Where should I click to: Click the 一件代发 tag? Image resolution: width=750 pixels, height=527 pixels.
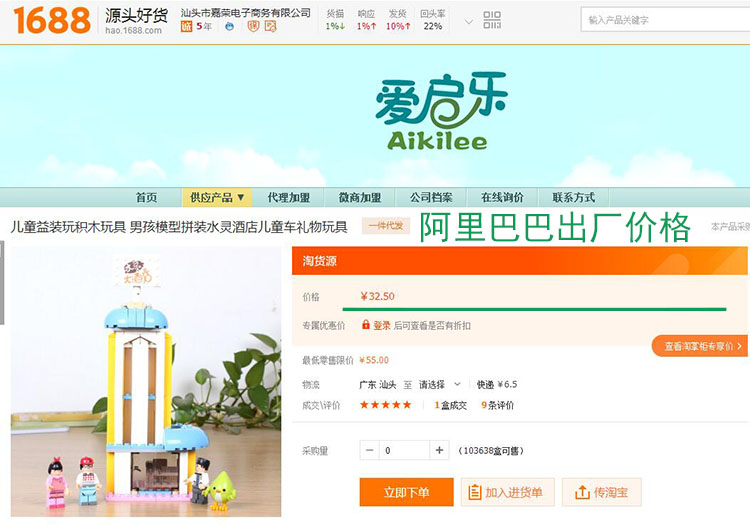(x=386, y=225)
